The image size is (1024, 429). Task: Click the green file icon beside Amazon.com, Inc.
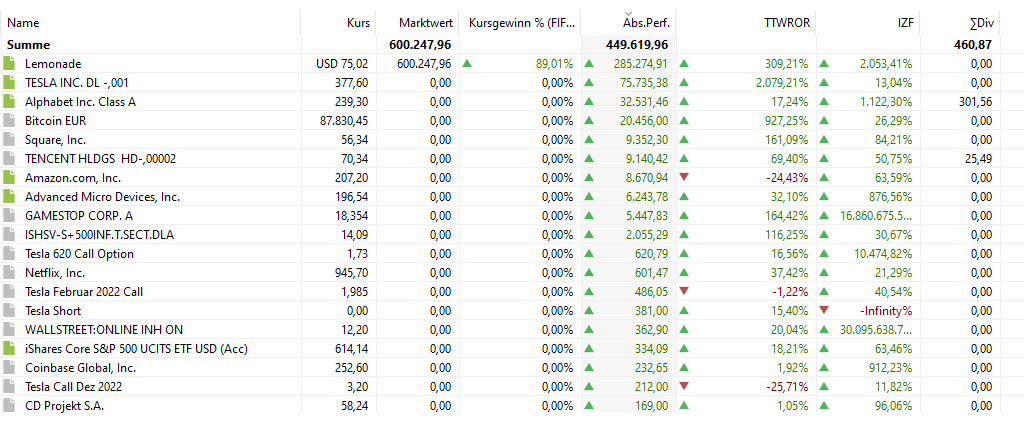point(8,178)
